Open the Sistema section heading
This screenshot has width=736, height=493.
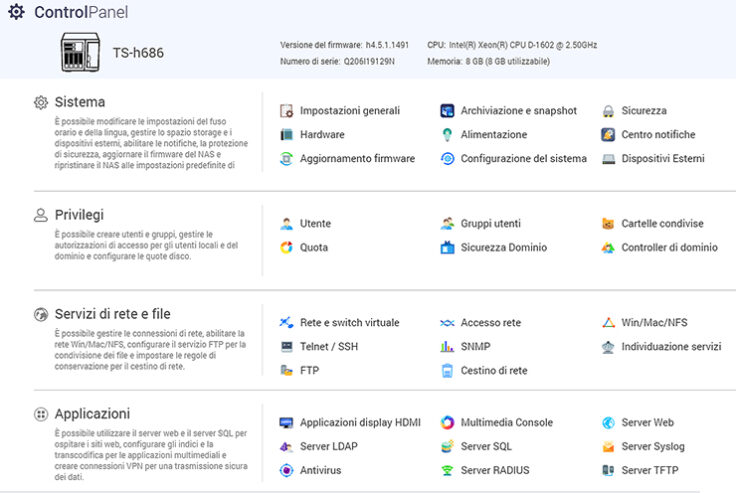(80, 102)
